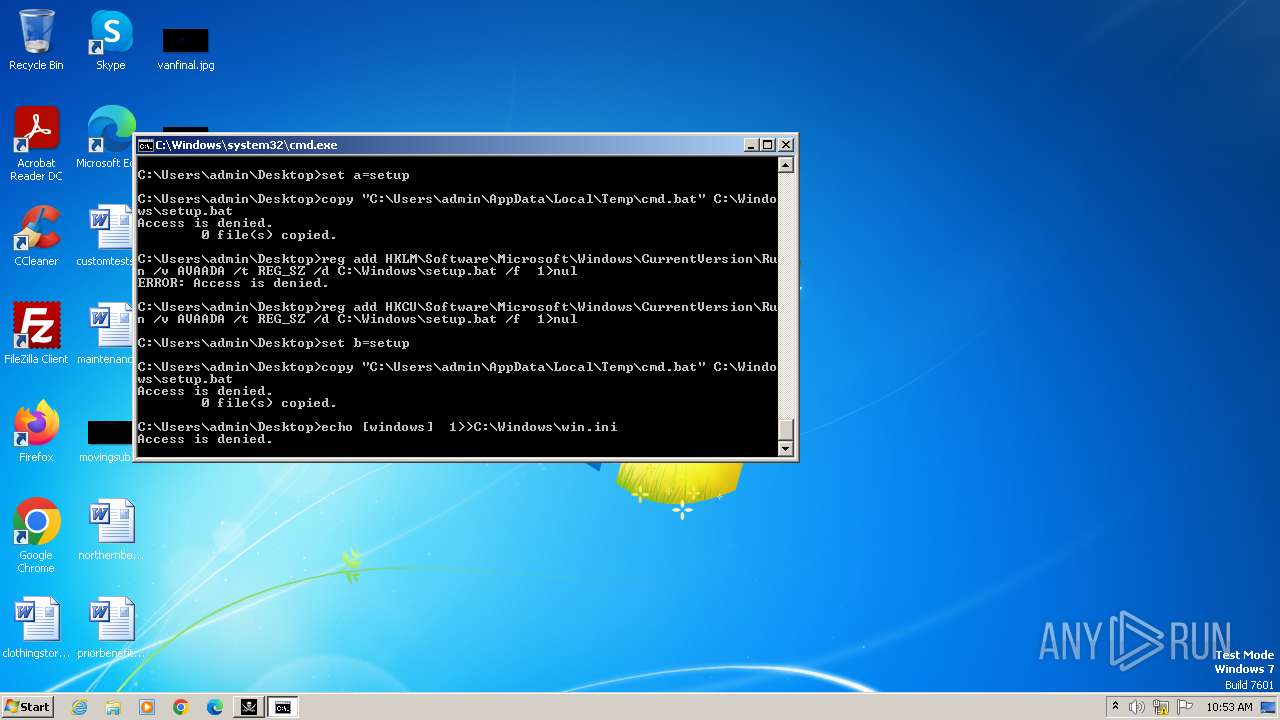The height and width of the screenshot is (720, 1280).
Task: Select the Microsoft Edge desktop shortcut
Action: pos(108,138)
